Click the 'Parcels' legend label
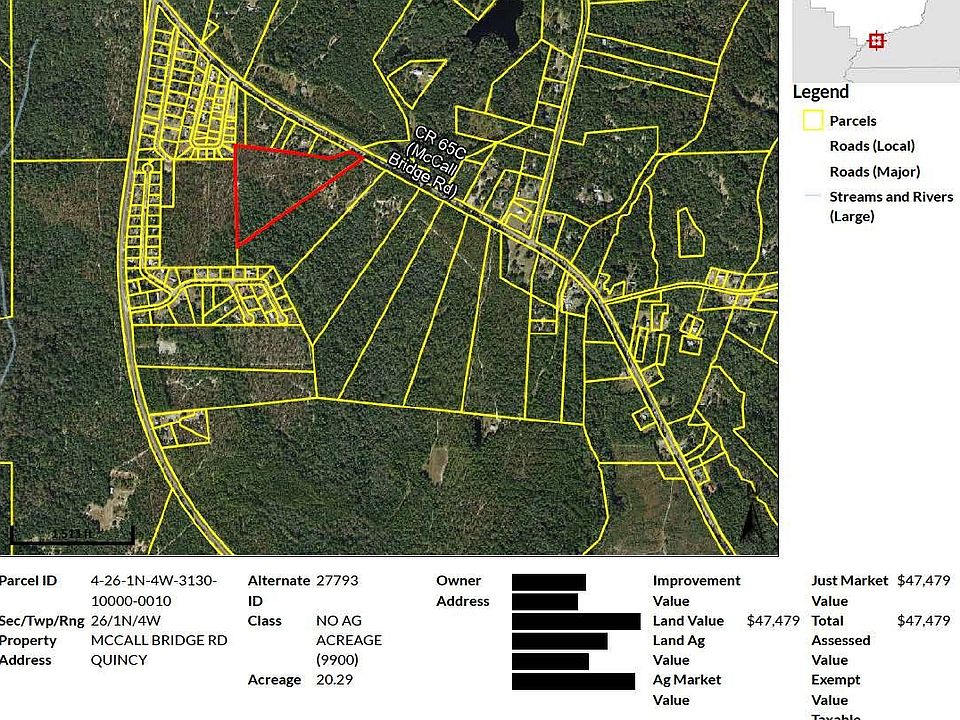This screenshot has width=960, height=720. tap(853, 121)
